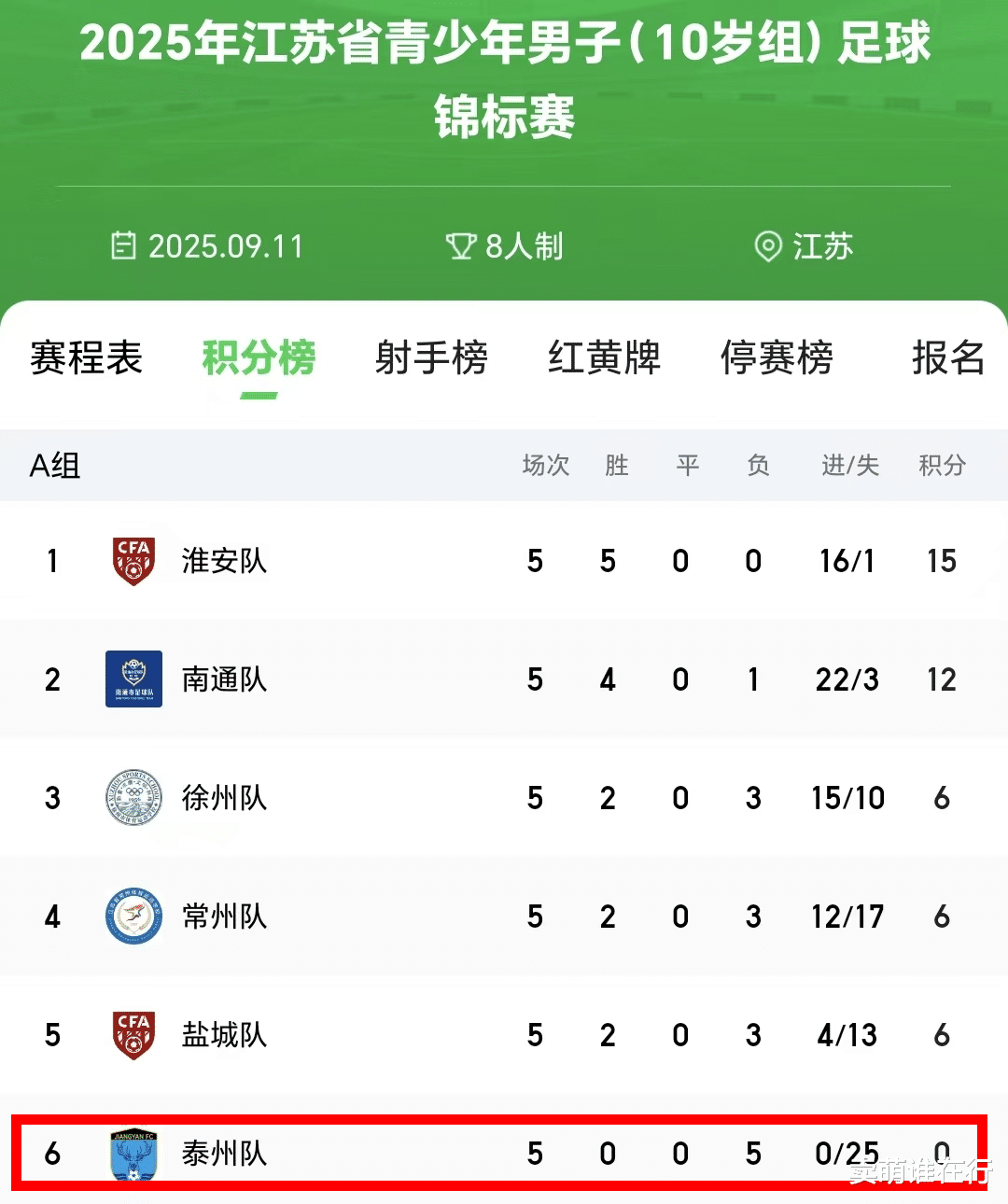Screen dimensions: 1008x1204
Task: Tap the Yancheng team CFA badge
Action: coord(133,1035)
